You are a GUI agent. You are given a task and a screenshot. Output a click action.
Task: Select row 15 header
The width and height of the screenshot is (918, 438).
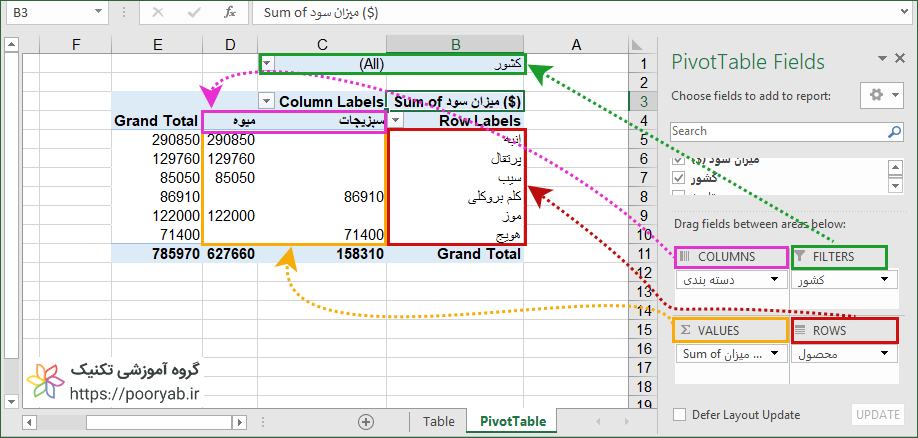(643, 330)
